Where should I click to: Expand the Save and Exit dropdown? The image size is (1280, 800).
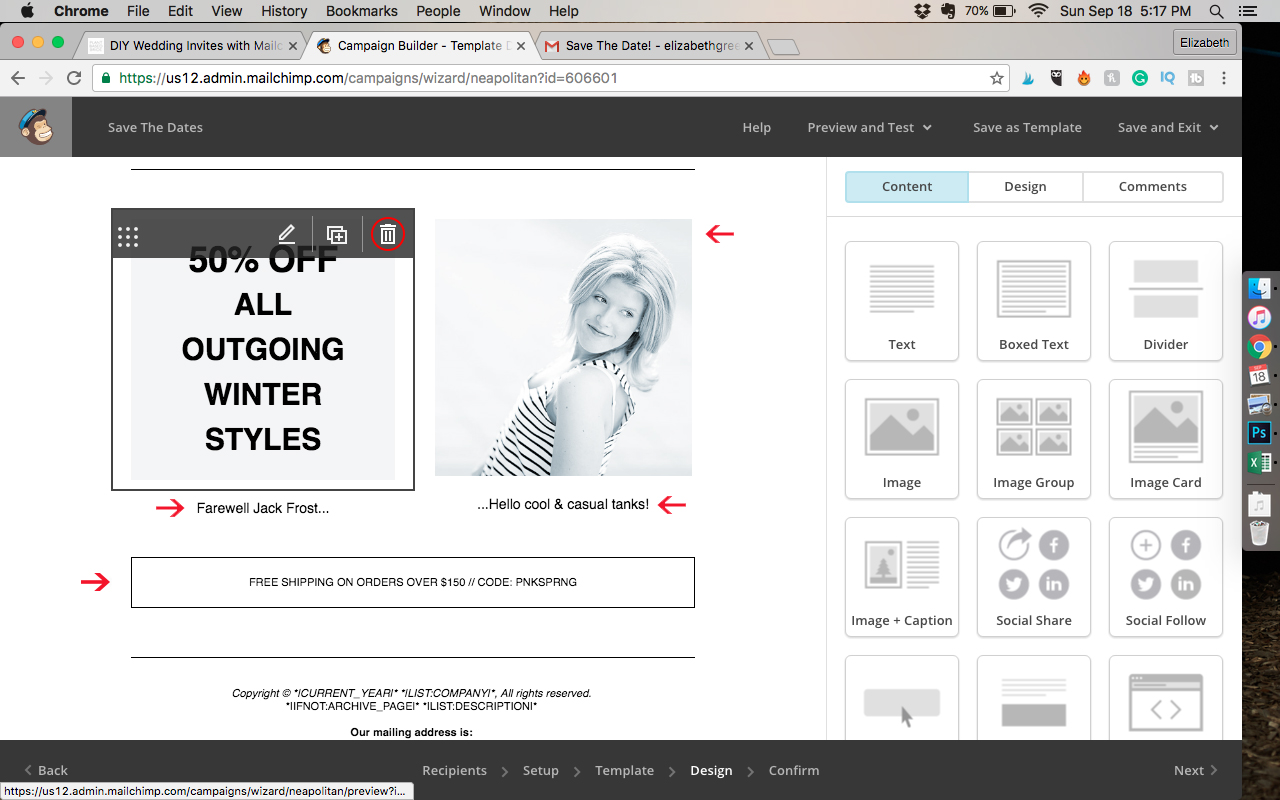[1169, 127]
